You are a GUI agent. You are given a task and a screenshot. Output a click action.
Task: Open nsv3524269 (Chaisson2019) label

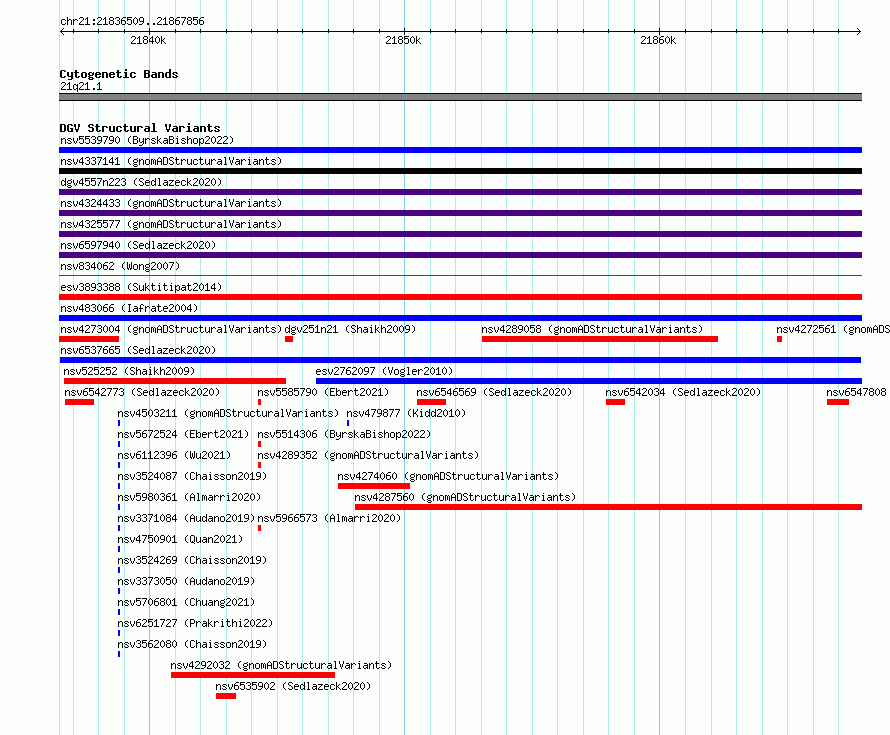(x=192, y=560)
